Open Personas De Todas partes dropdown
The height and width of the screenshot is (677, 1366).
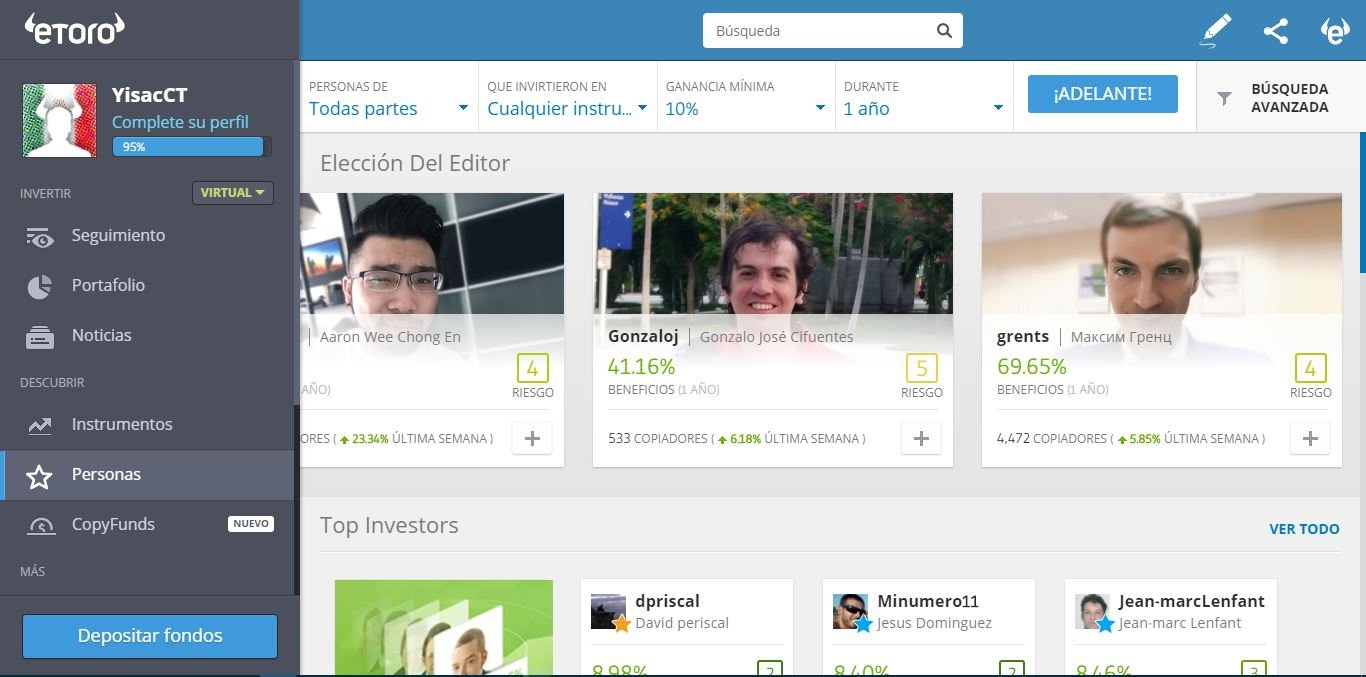(389, 98)
